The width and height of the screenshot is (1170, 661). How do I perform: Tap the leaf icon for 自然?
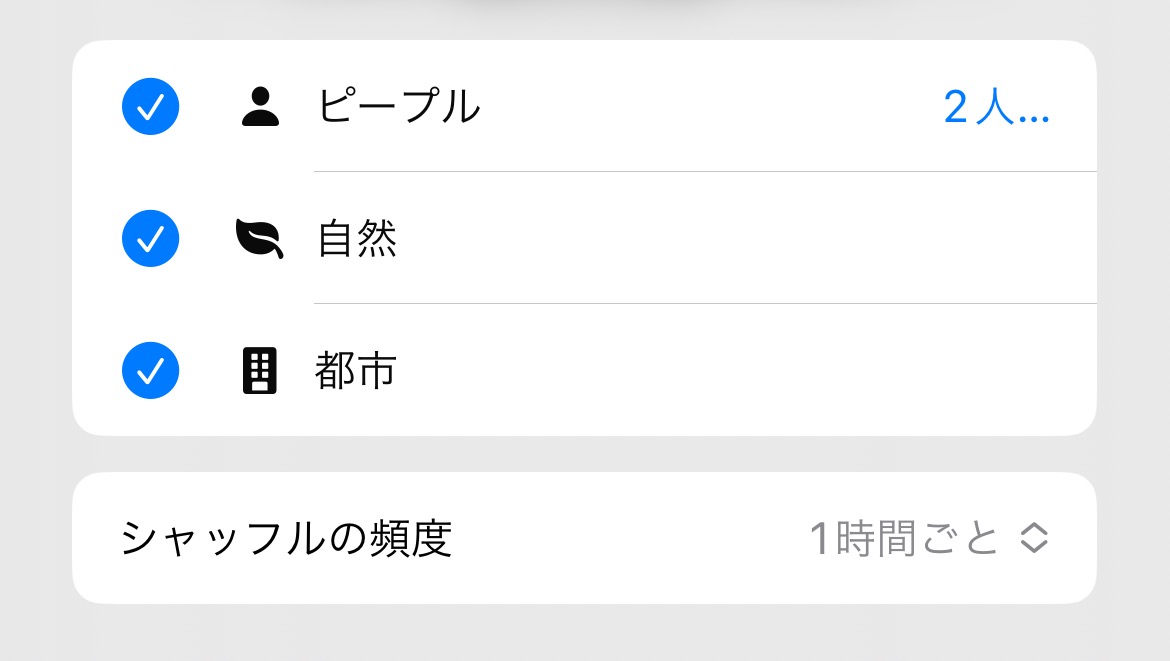[x=258, y=238]
